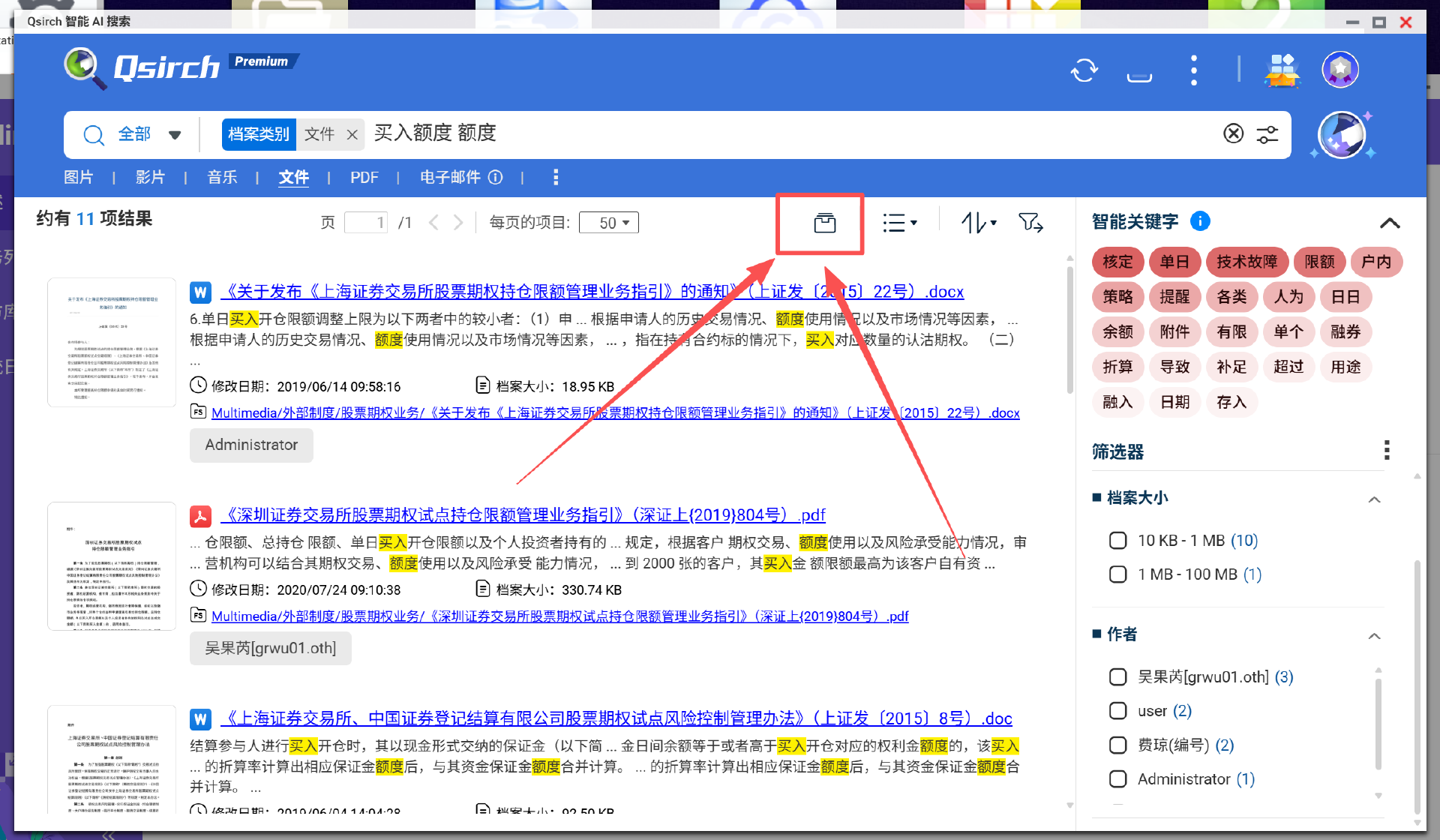Collapse the 智能关键字 panel

pyautogui.click(x=1389, y=223)
